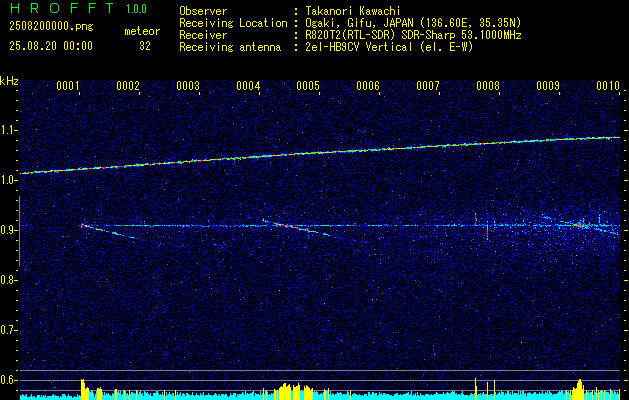Select the timestamp 25.08.20 00:00
The image size is (629, 400).
tap(51, 46)
